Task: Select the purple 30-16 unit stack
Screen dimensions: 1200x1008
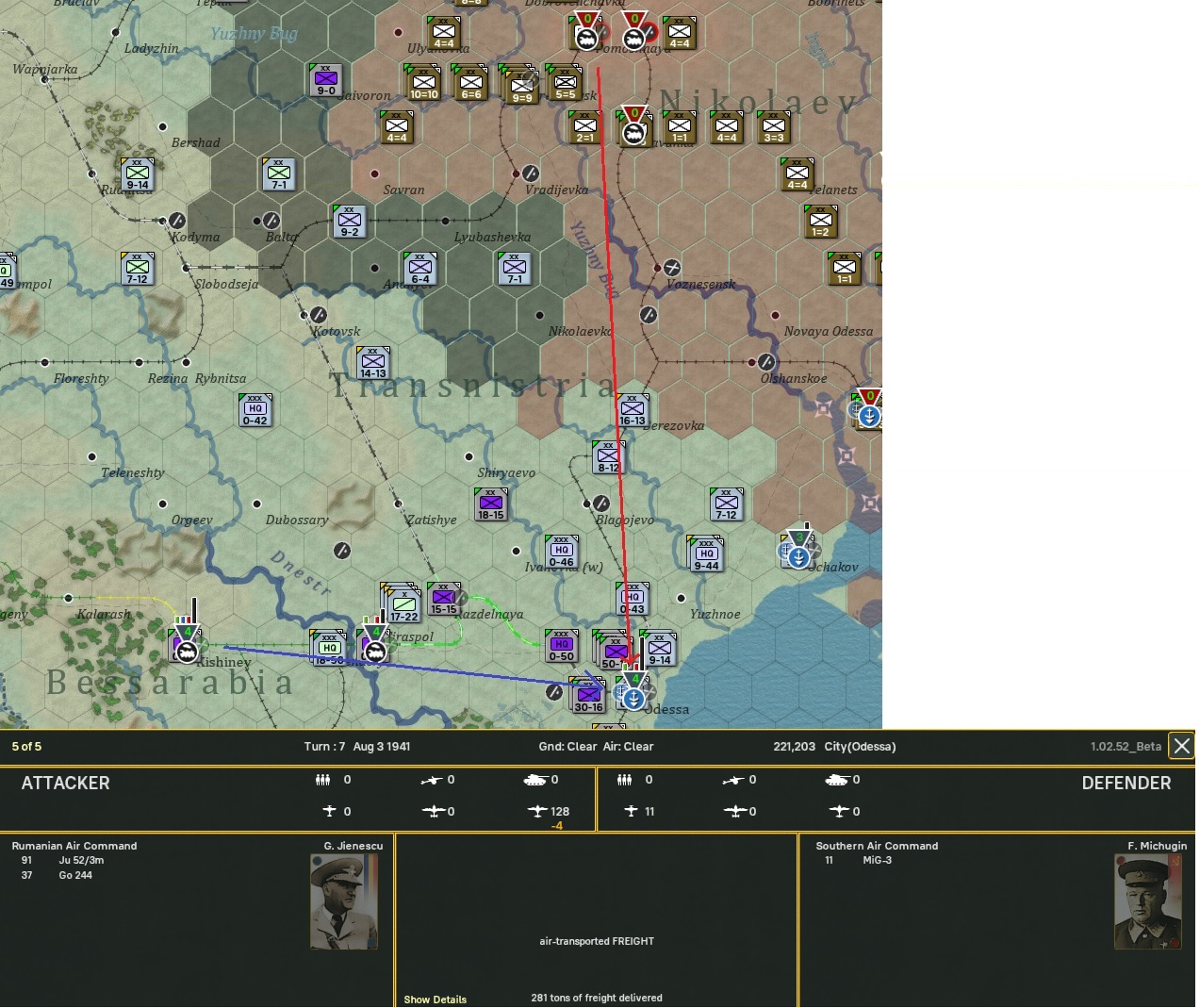Action: pos(588,696)
